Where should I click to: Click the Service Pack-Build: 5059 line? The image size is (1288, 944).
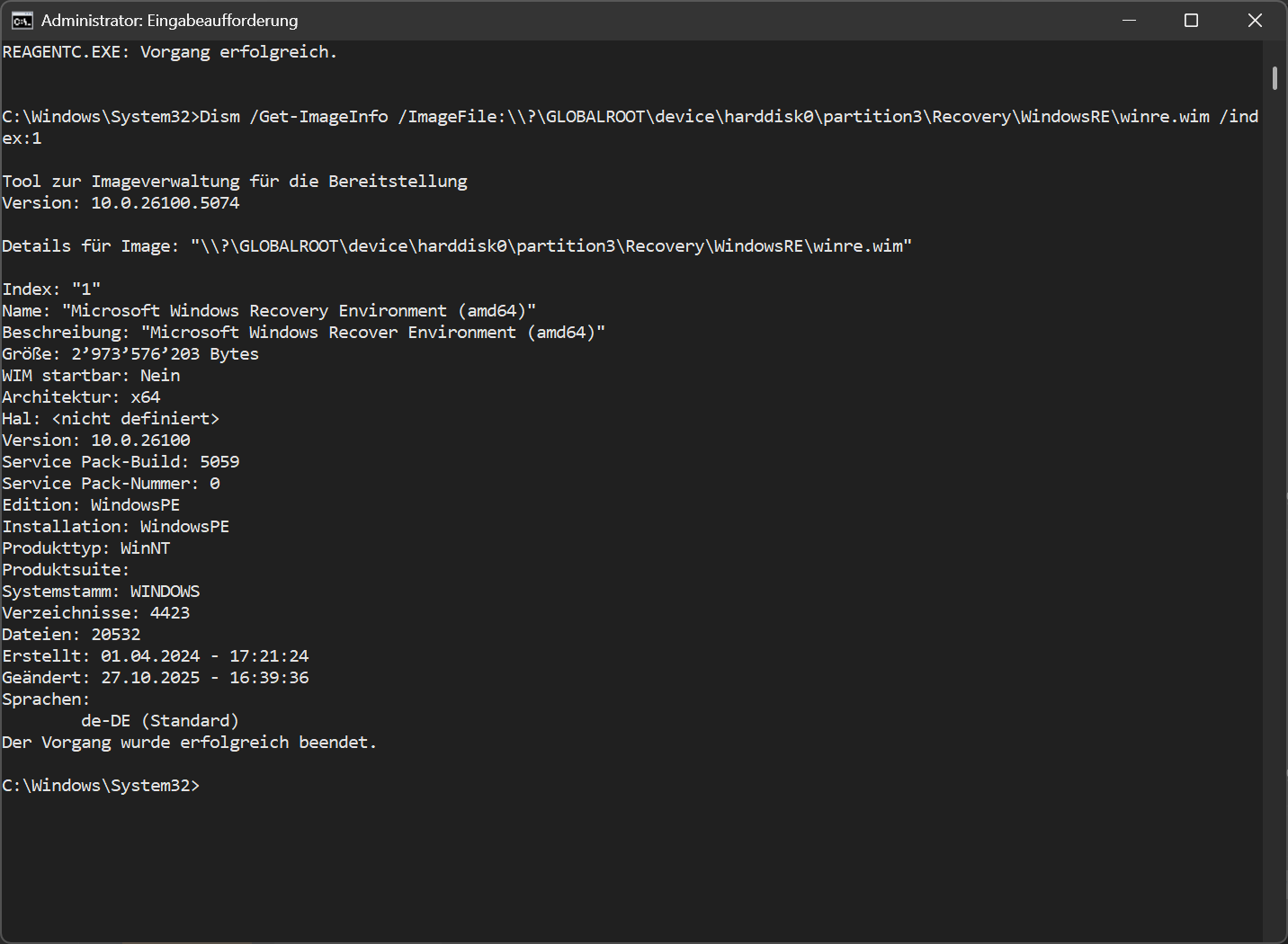point(121,462)
